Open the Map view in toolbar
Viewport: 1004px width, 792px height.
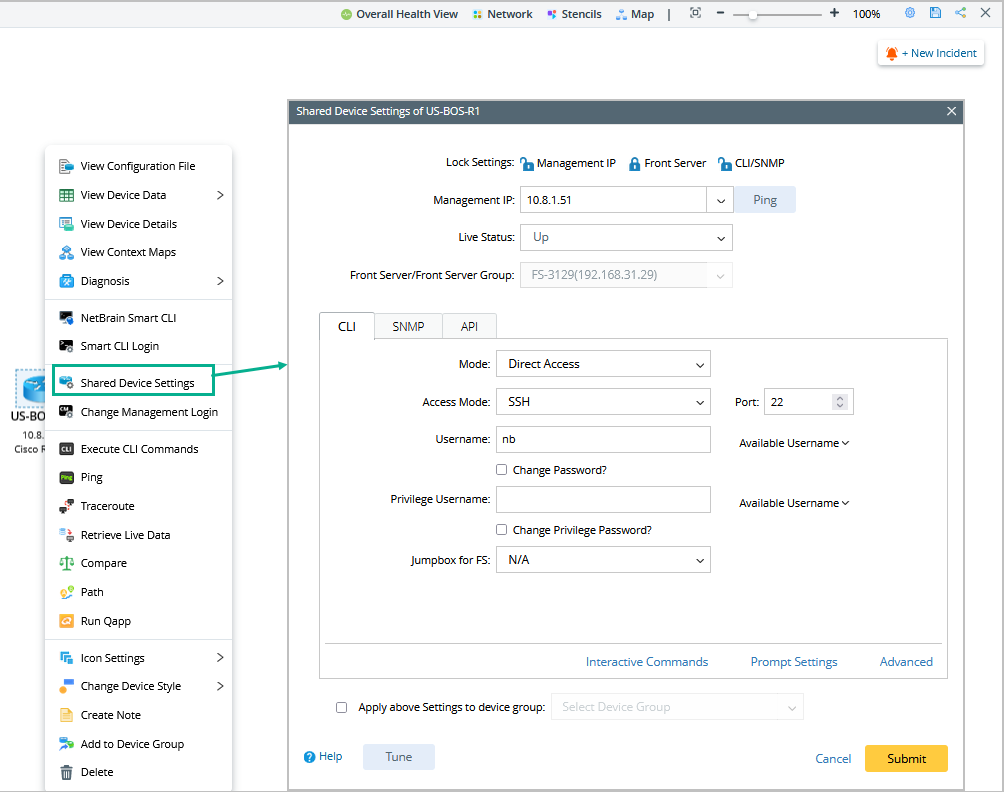[x=635, y=14]
